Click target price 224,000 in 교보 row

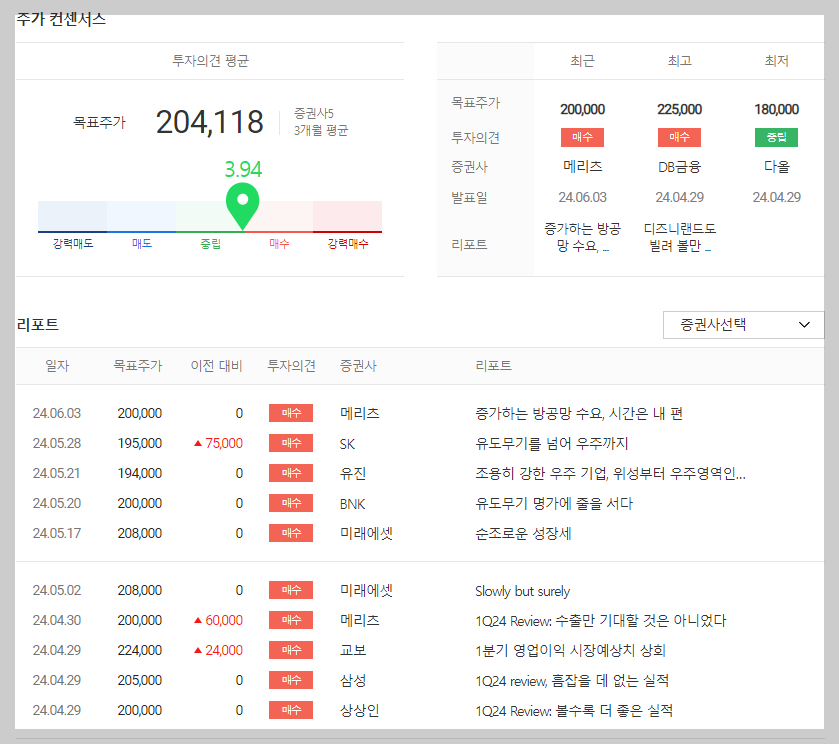tap(140, 650)
